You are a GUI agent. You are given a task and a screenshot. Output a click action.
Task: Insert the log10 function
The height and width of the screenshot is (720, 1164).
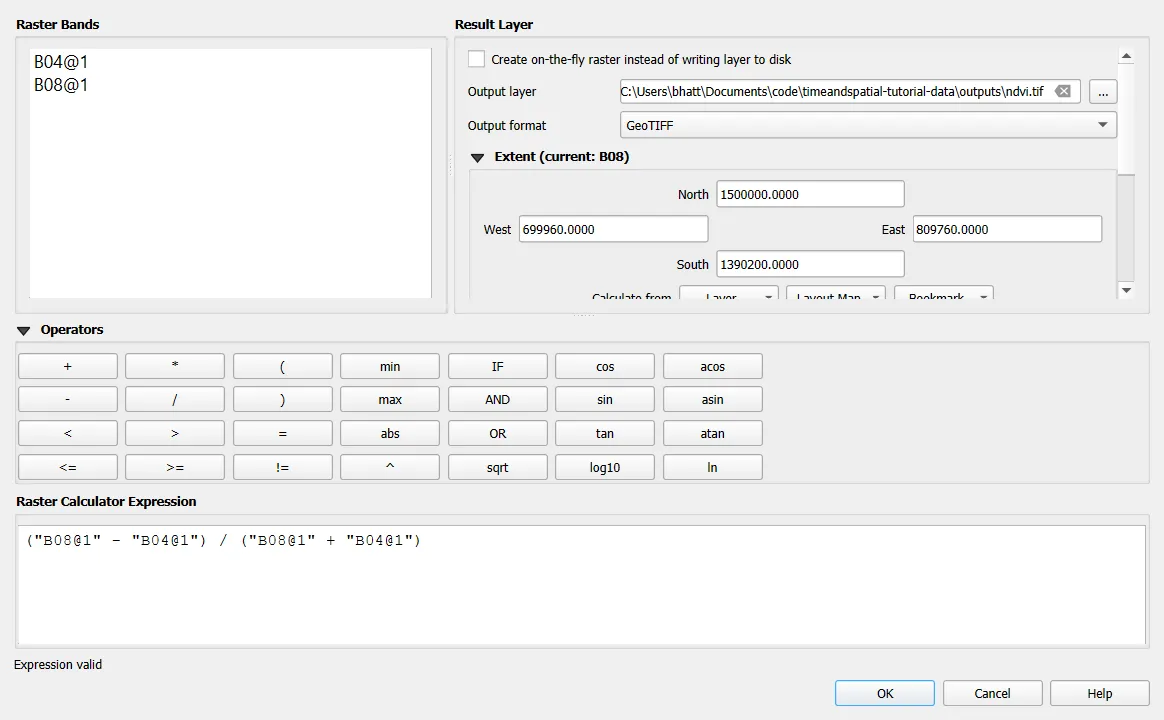coord(605,468)
